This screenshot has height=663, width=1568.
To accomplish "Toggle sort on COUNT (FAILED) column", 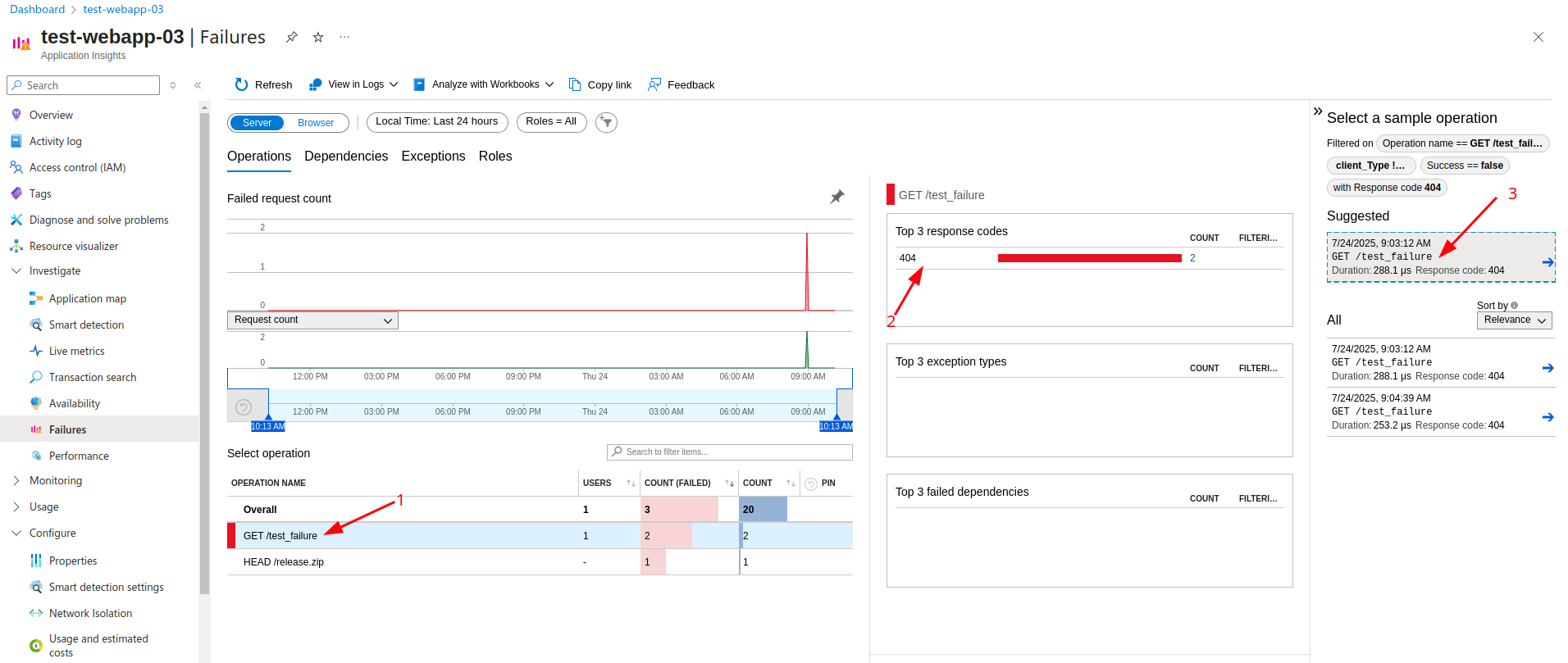I will click(729, 484).
